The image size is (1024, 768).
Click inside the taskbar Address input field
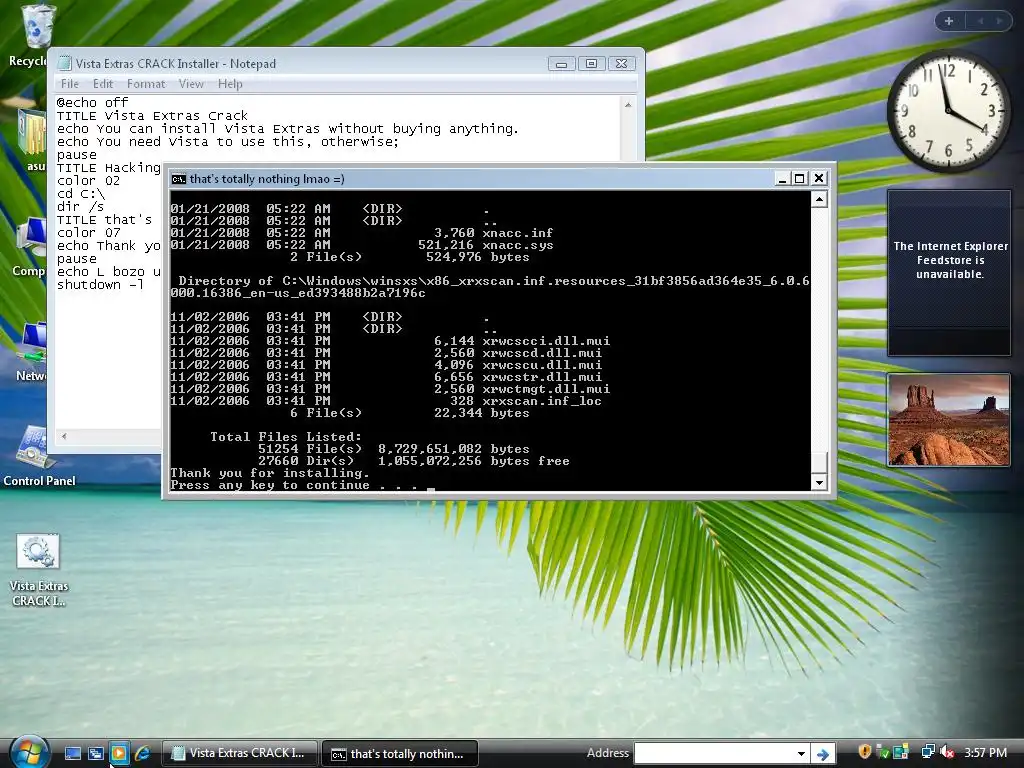click(714, 754)
